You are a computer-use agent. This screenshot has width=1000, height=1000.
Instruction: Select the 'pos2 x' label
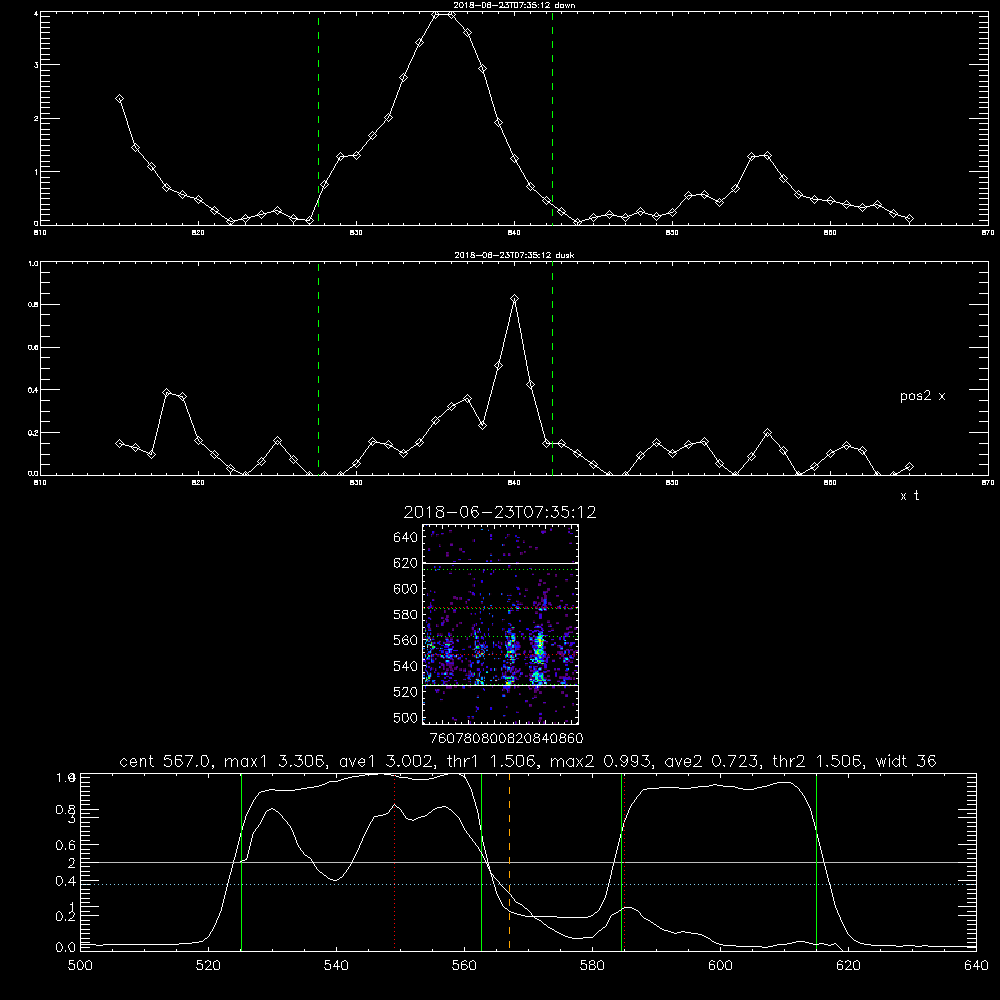pos(922,396)
